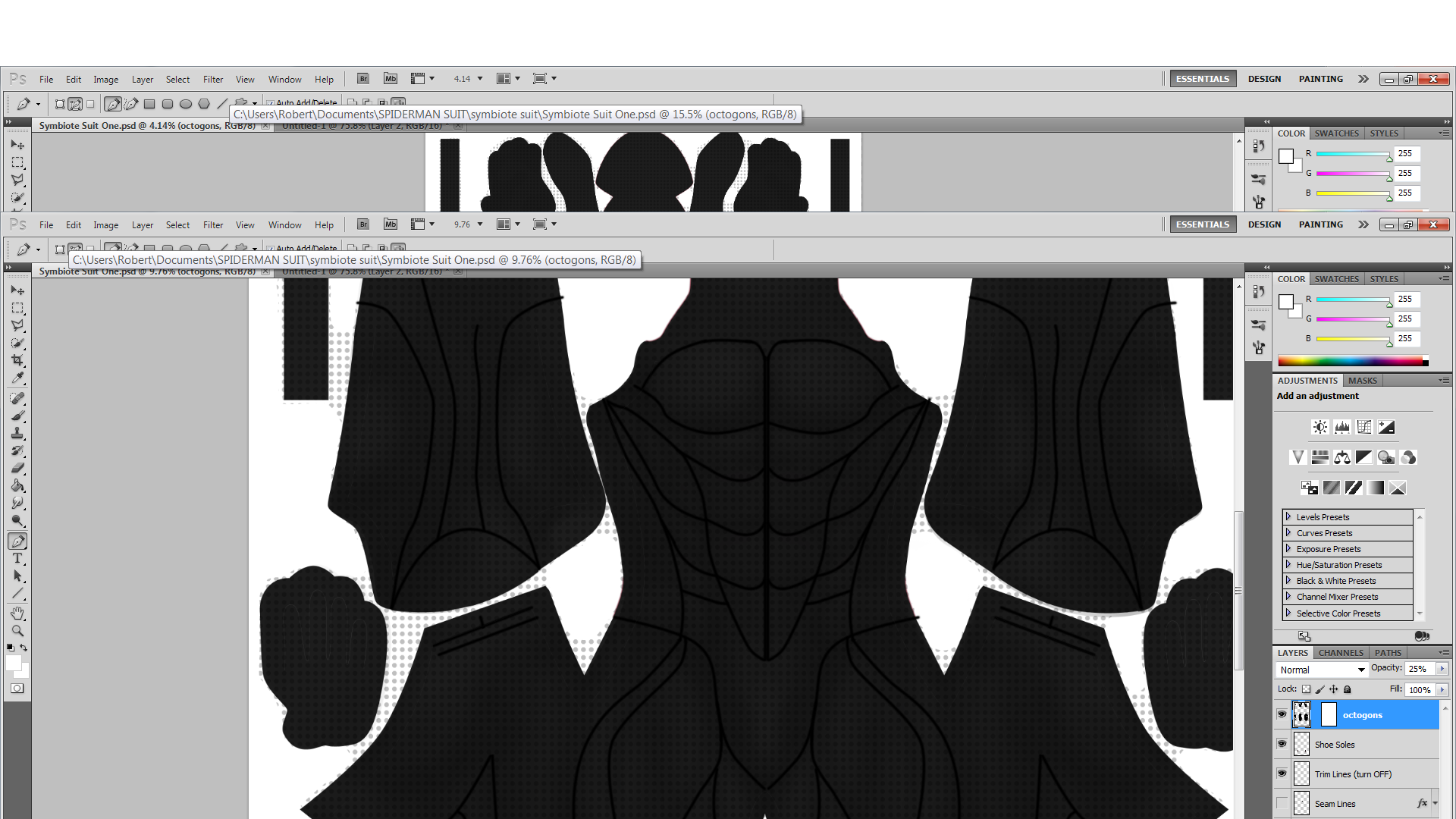Hide the Shoe Soles layer
The image size is (1456, 819).
click(1282, 744)
